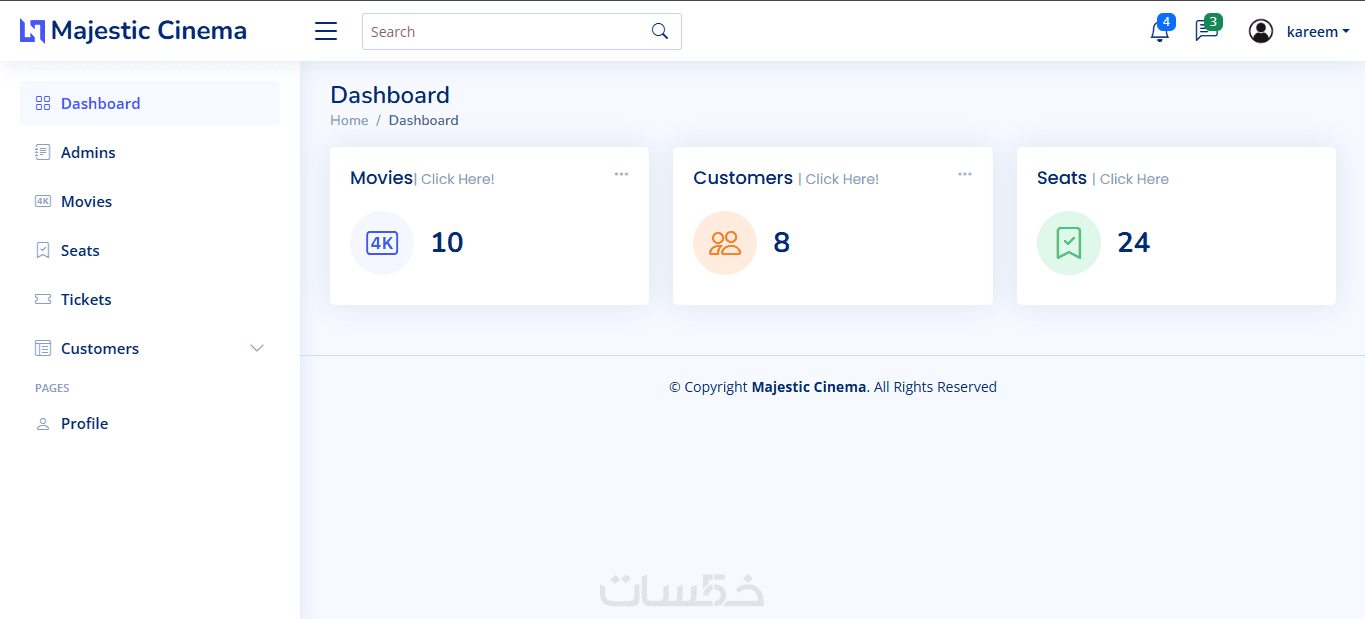Image resolution: width=1365 pixels, height=619 pixels.
Task: Click the notifications bell icon
Action: pos(1159,32)
